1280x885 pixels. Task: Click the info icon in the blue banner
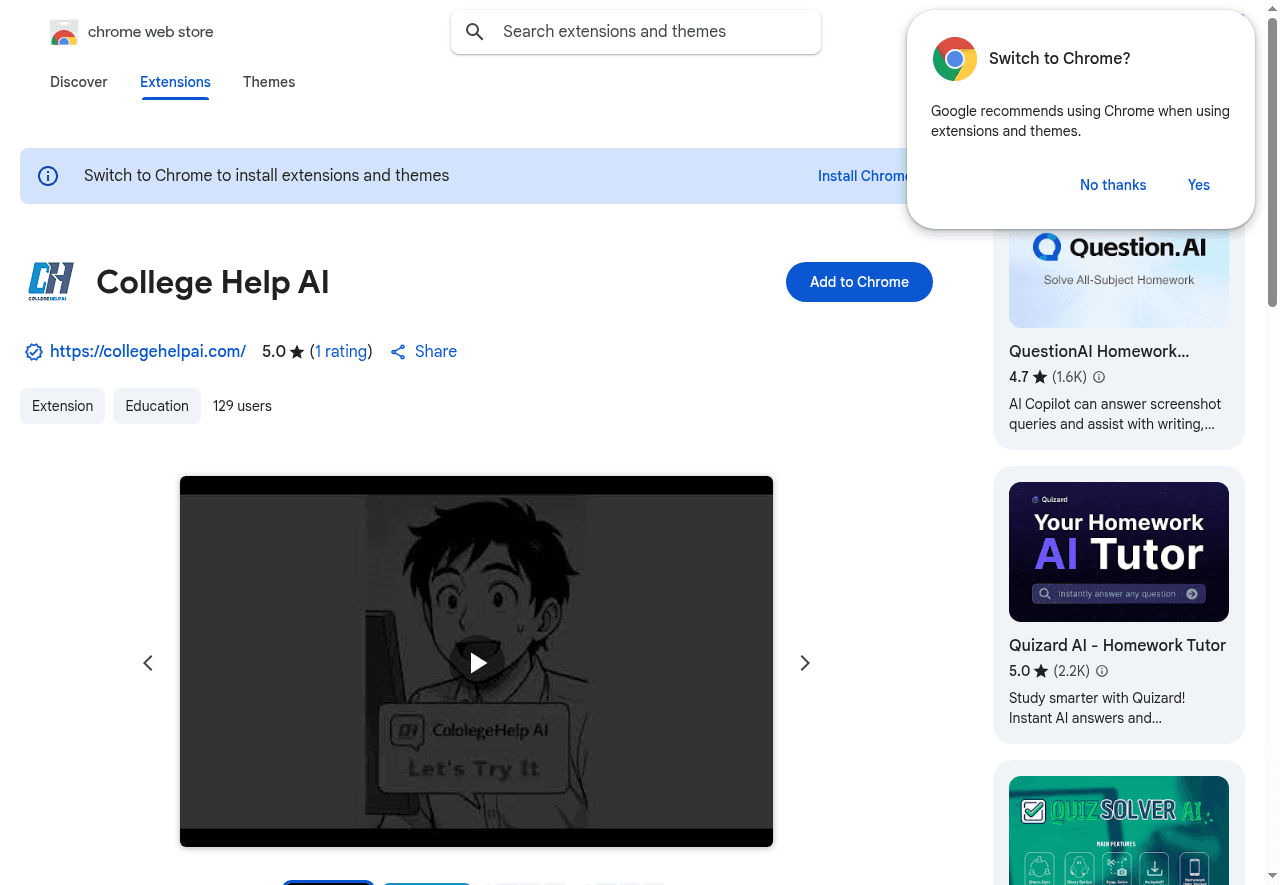click(47, 175)
